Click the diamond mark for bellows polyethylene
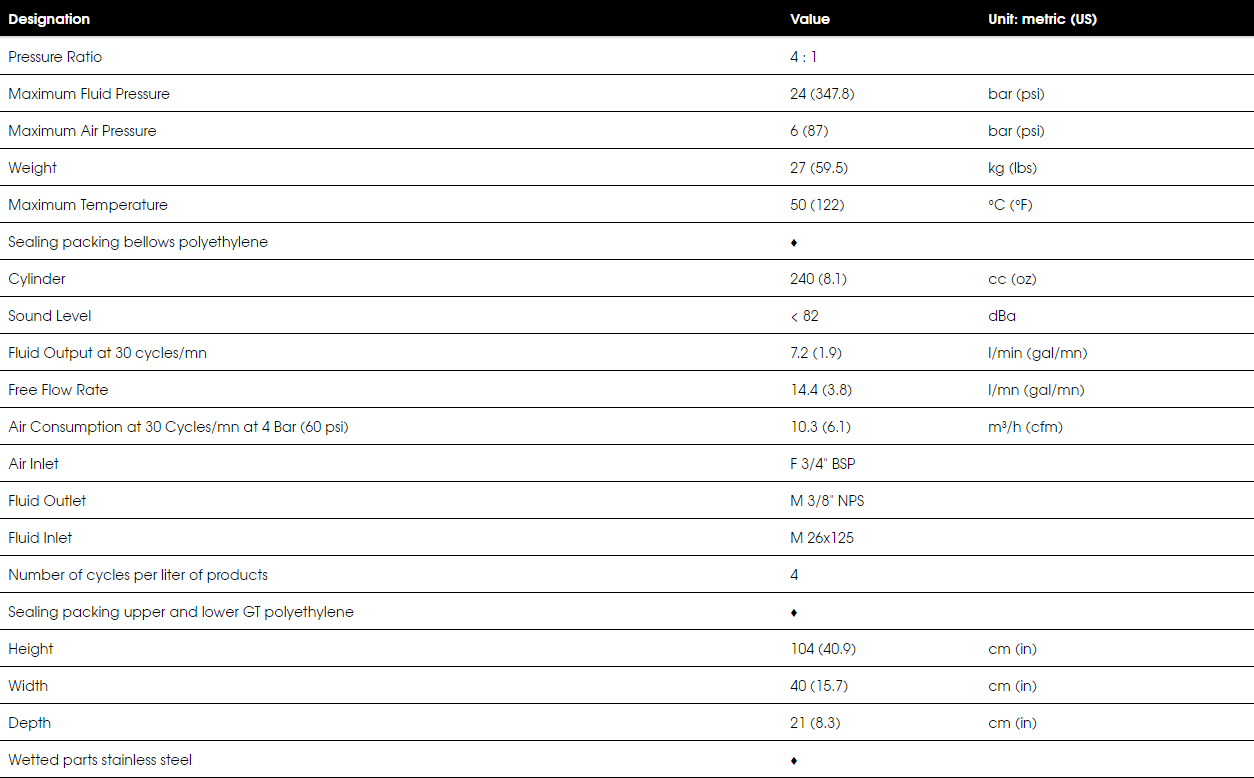Screen dimensions: 1254x778 [794, 243]
